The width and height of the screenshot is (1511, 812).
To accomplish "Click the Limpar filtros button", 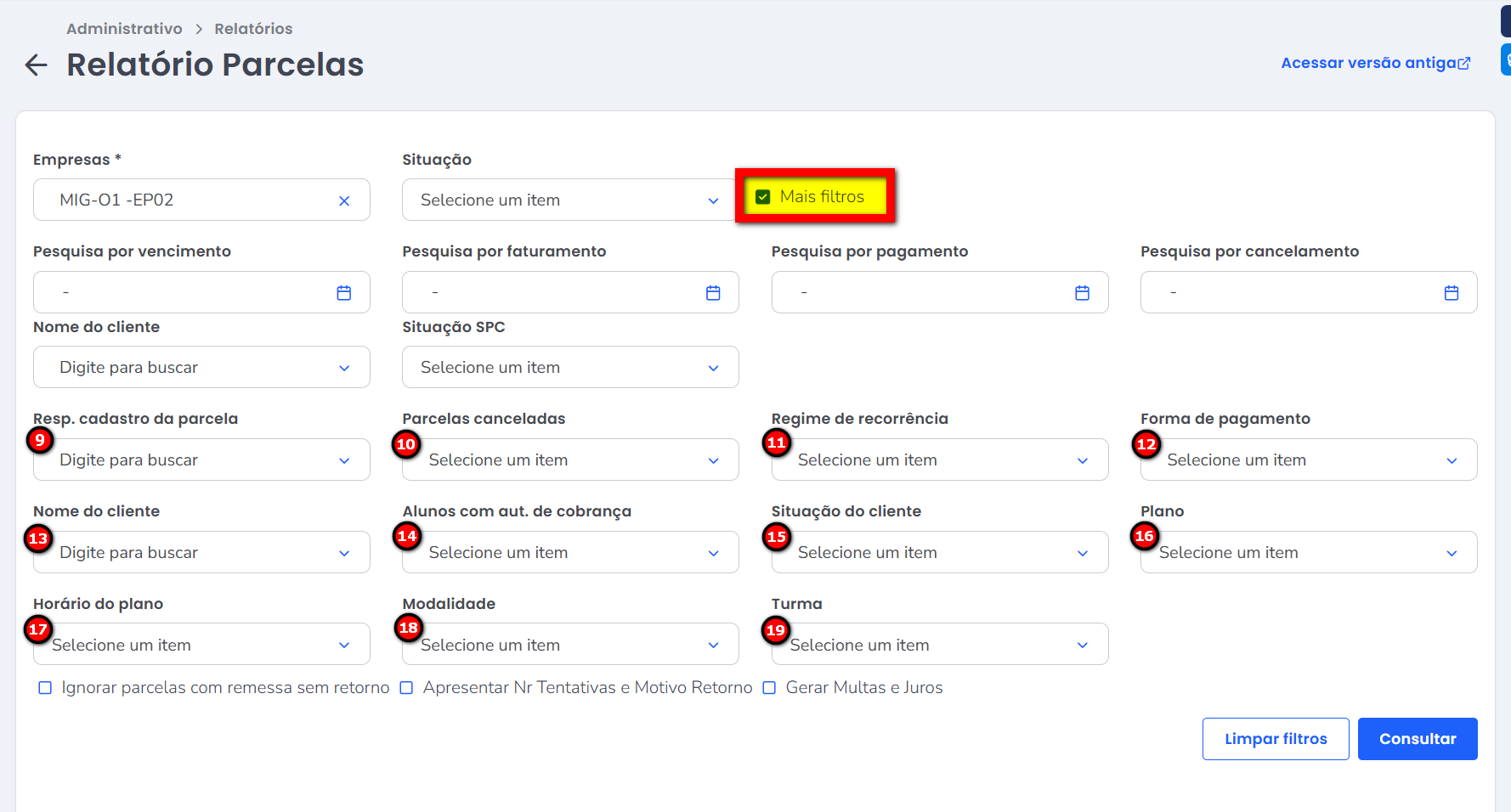I will (x=1275, y=739).
